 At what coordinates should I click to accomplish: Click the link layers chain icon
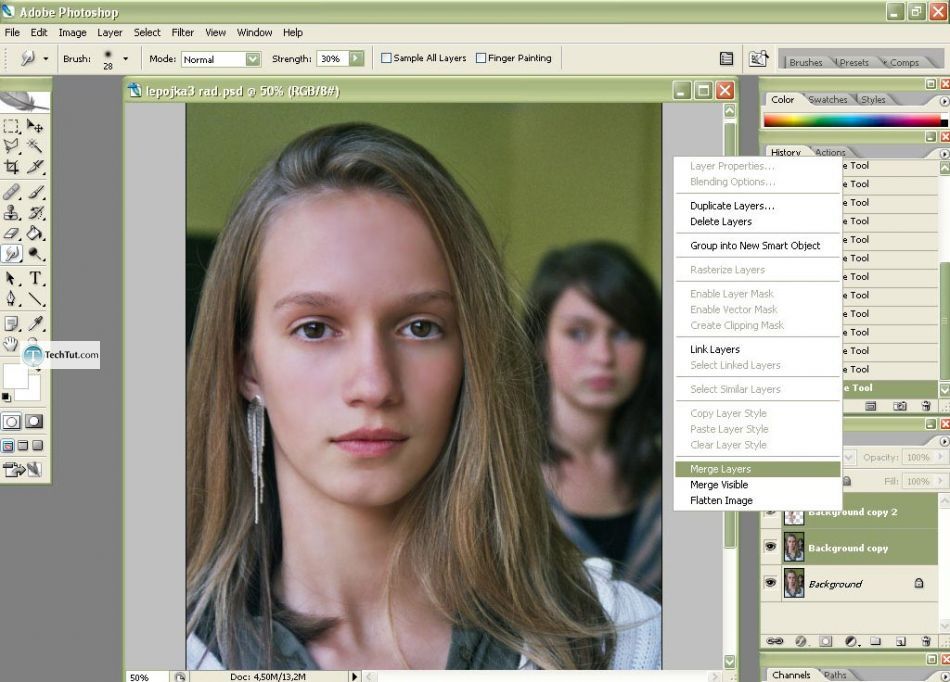click(775, 641)
